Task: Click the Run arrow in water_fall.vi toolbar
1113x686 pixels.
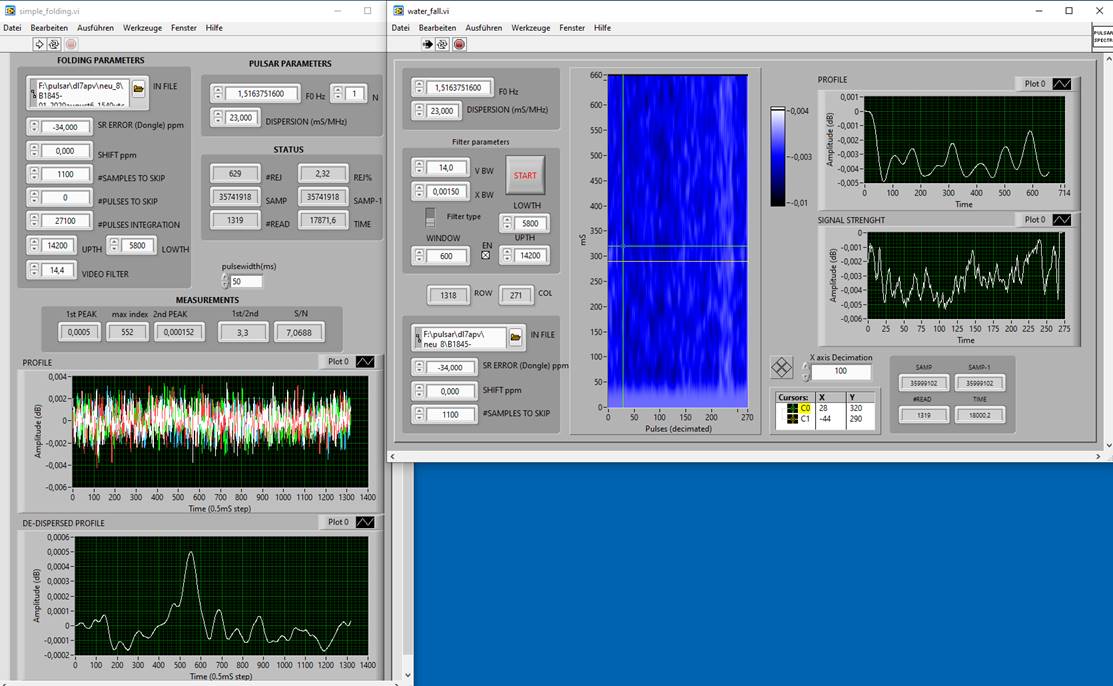Action: 427,44
